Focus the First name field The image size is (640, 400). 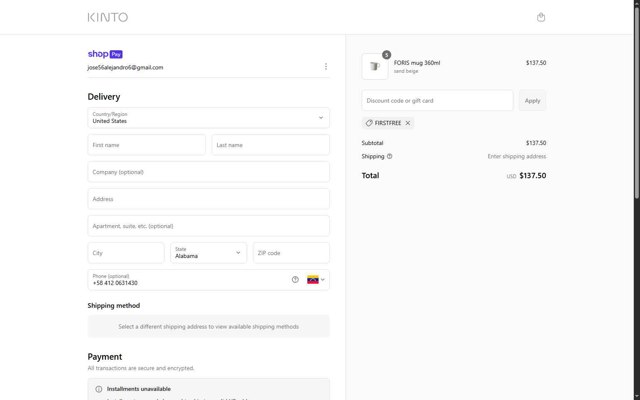pyautogui.click(x=147, y=145)
